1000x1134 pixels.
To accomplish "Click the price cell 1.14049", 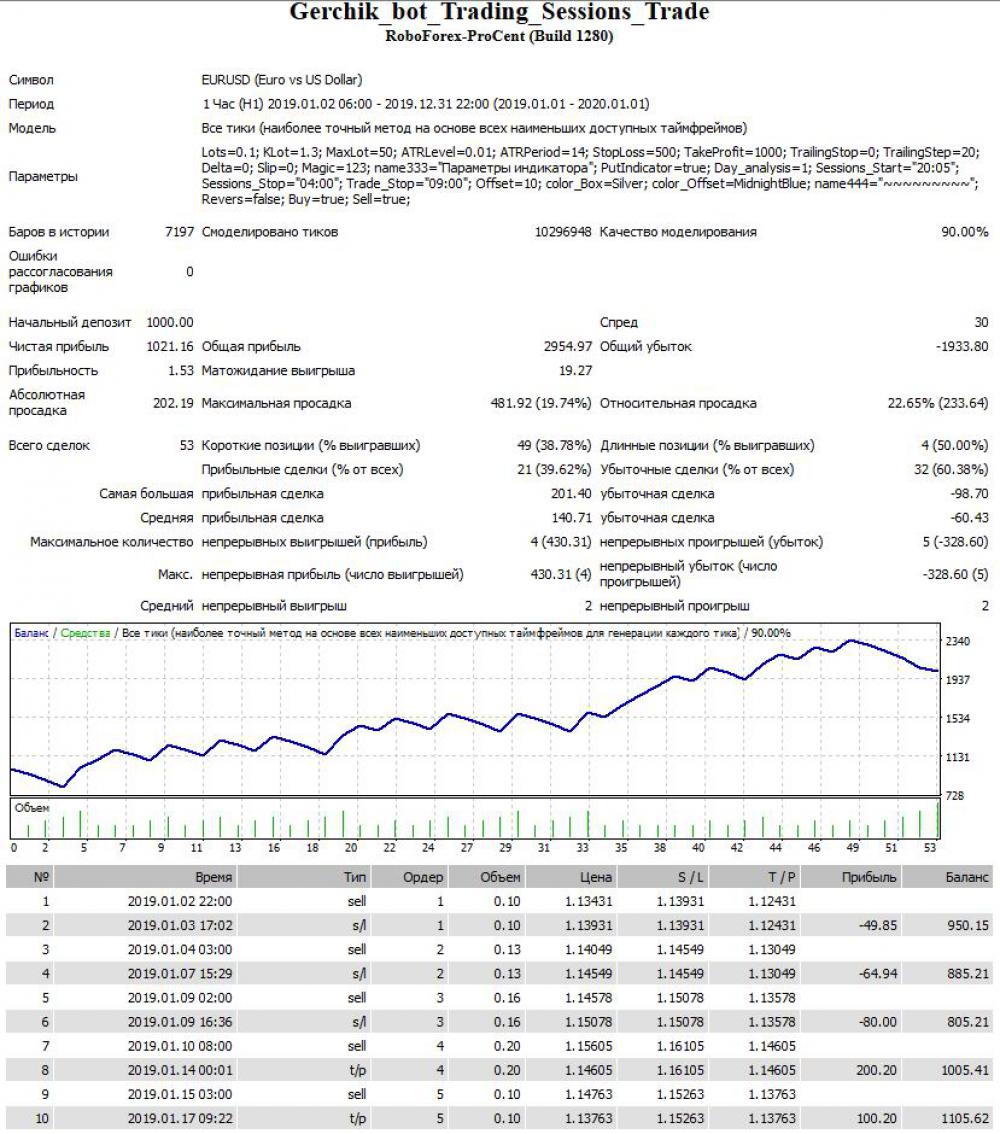I will point(589,950).
